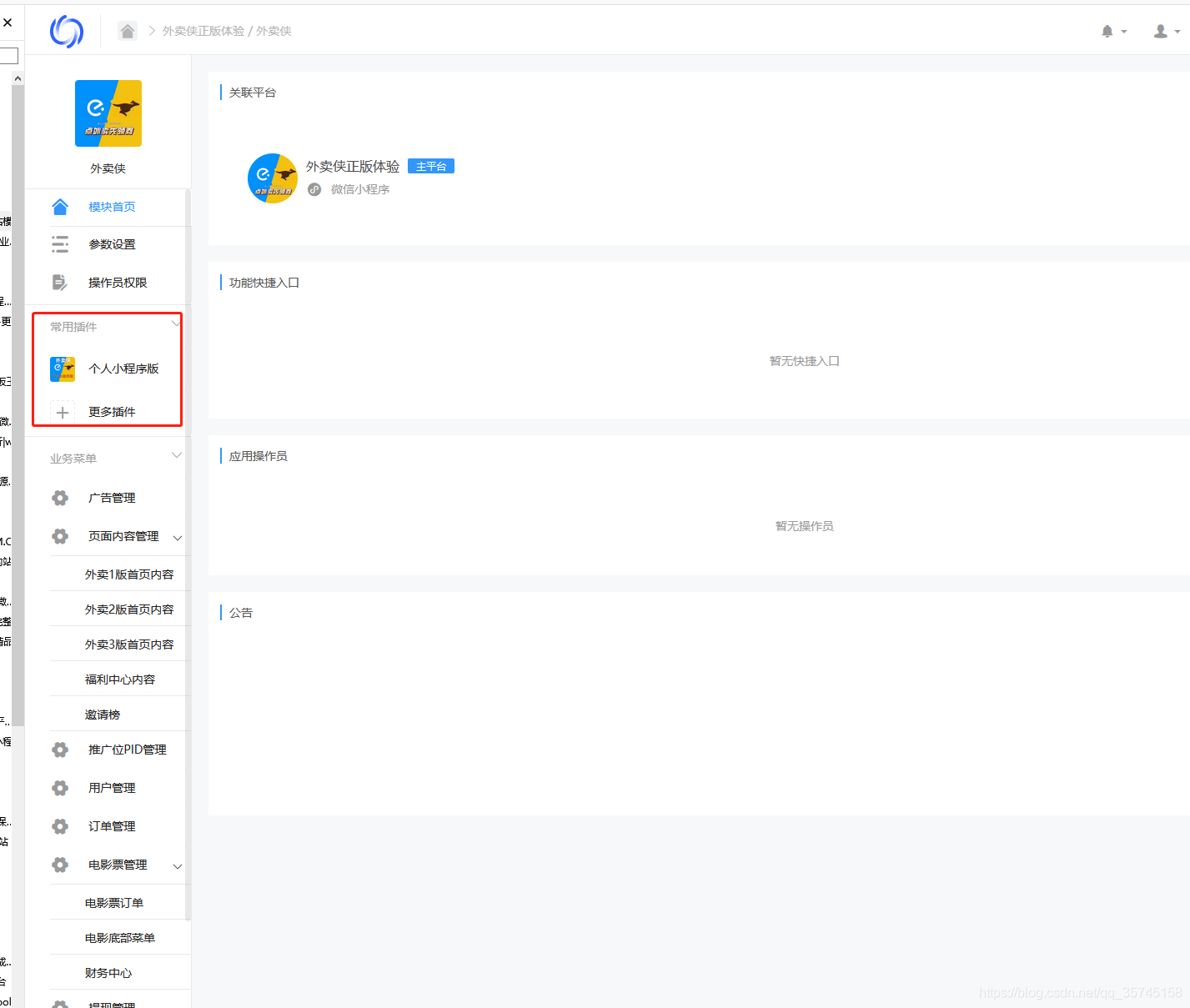Click the 外卖侠正版体验 platform name
The height and width of the screenshot is (1008, 1190).
click(x=353, y=167)
